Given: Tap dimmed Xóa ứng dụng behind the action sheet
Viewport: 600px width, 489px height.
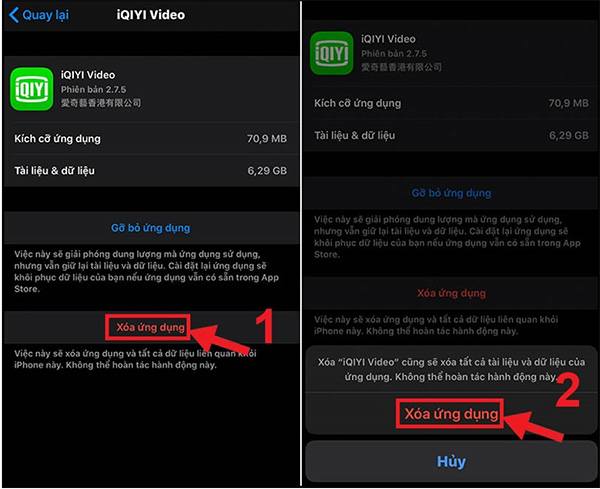Looking at the screenshot, I should [451, 293].
